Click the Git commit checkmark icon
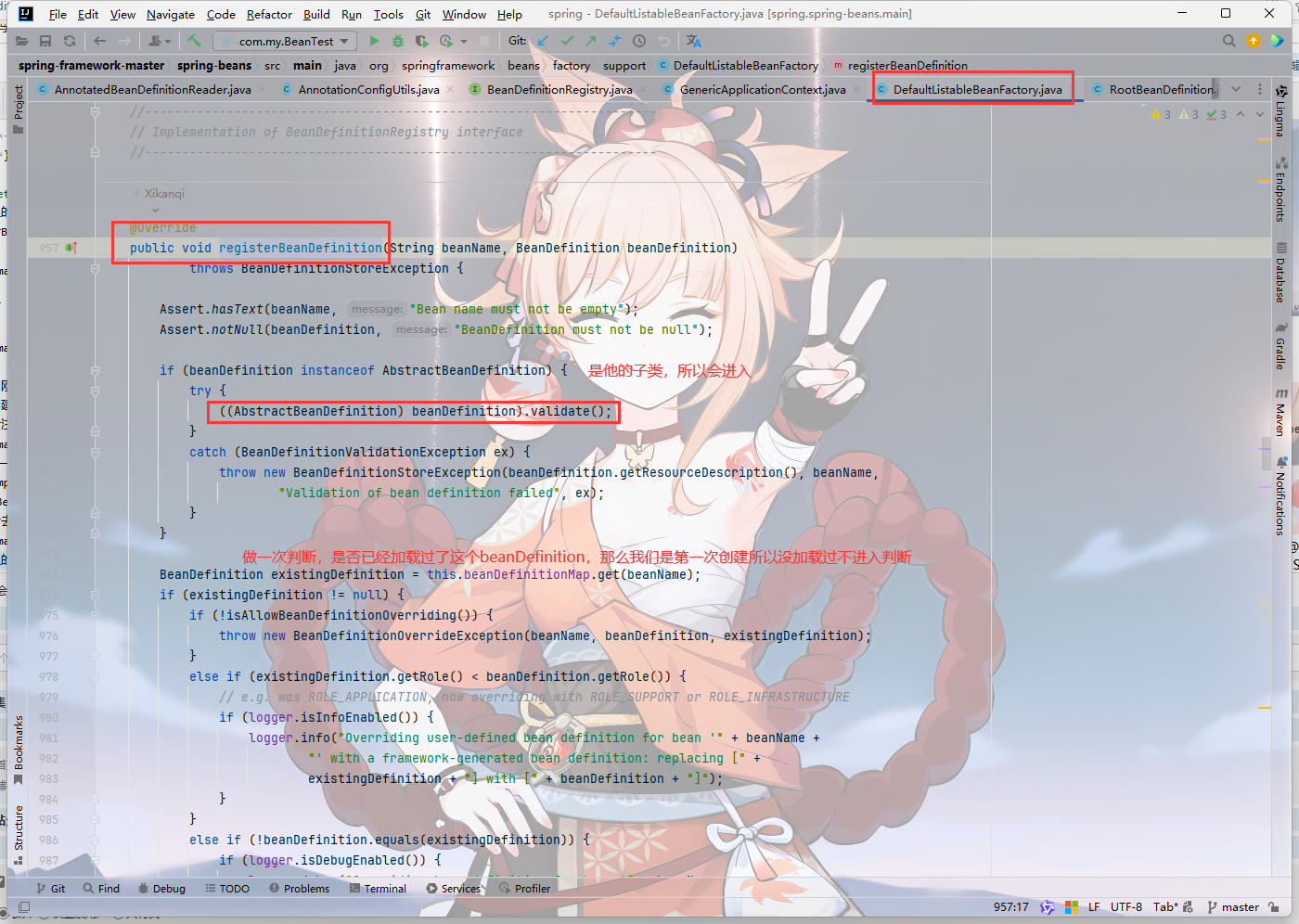The width and height of the screenshot is (1299, 924). [x=568, y=41]
